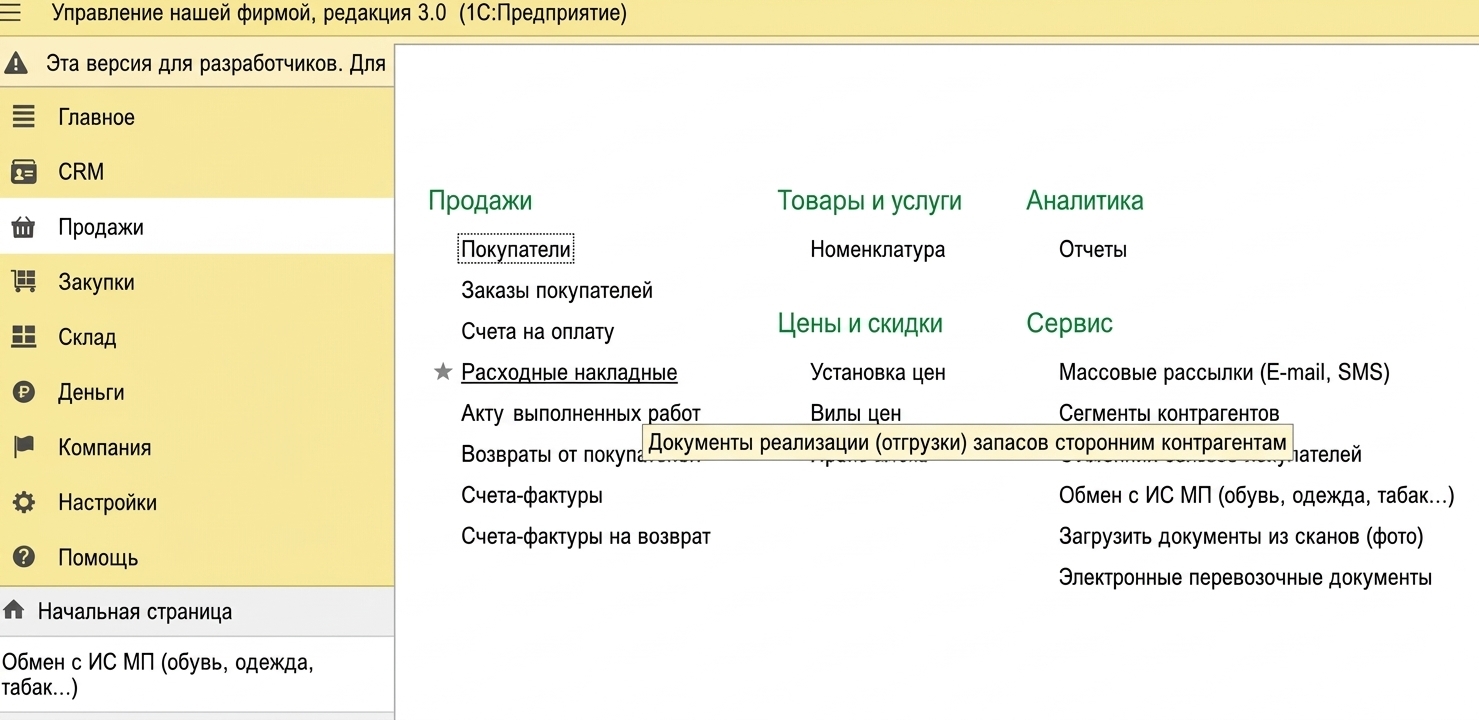Open Расходные накладные documents
The height and width of the screenshot is (720, 1479).
[569, 372]
